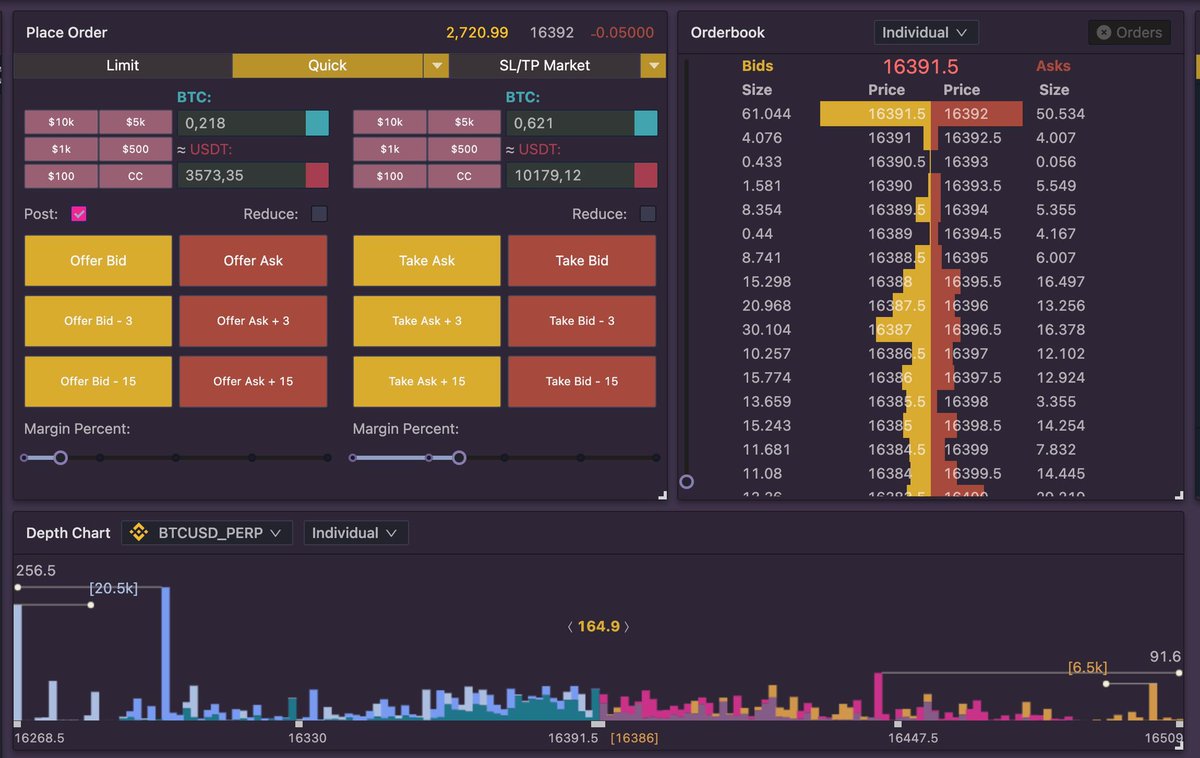Click the BTC amount field showing 0,621
The image size is (1200, 758).
(570, 123)
